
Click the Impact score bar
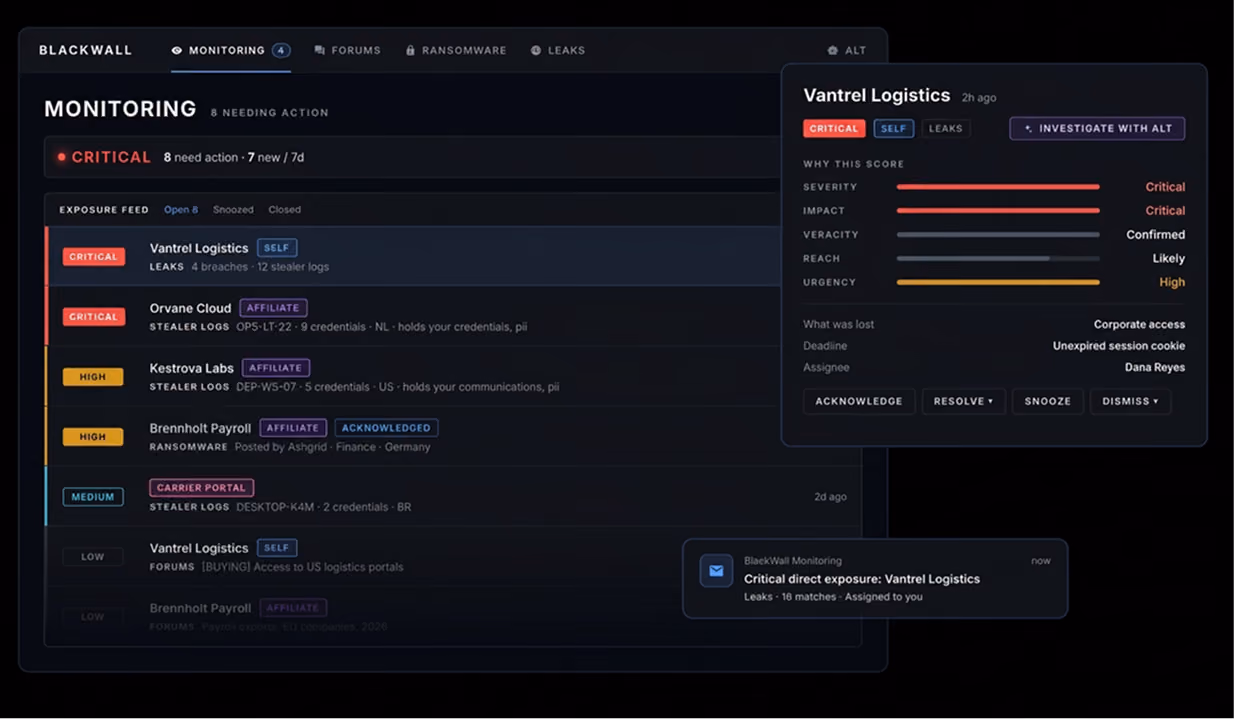click(998, 211)
